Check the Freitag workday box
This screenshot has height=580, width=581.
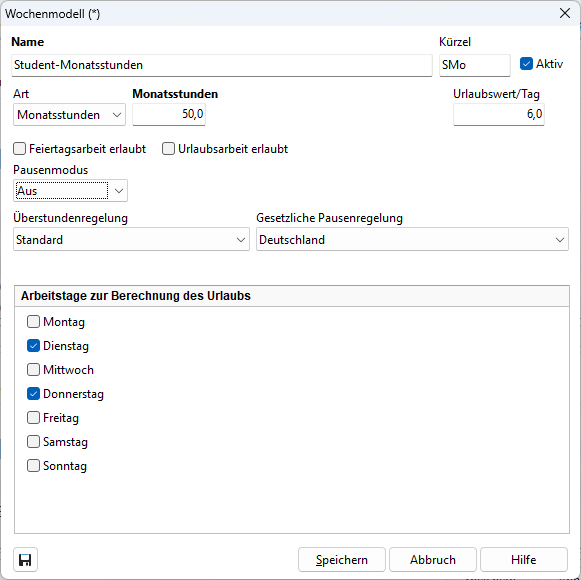click(33, 418)
